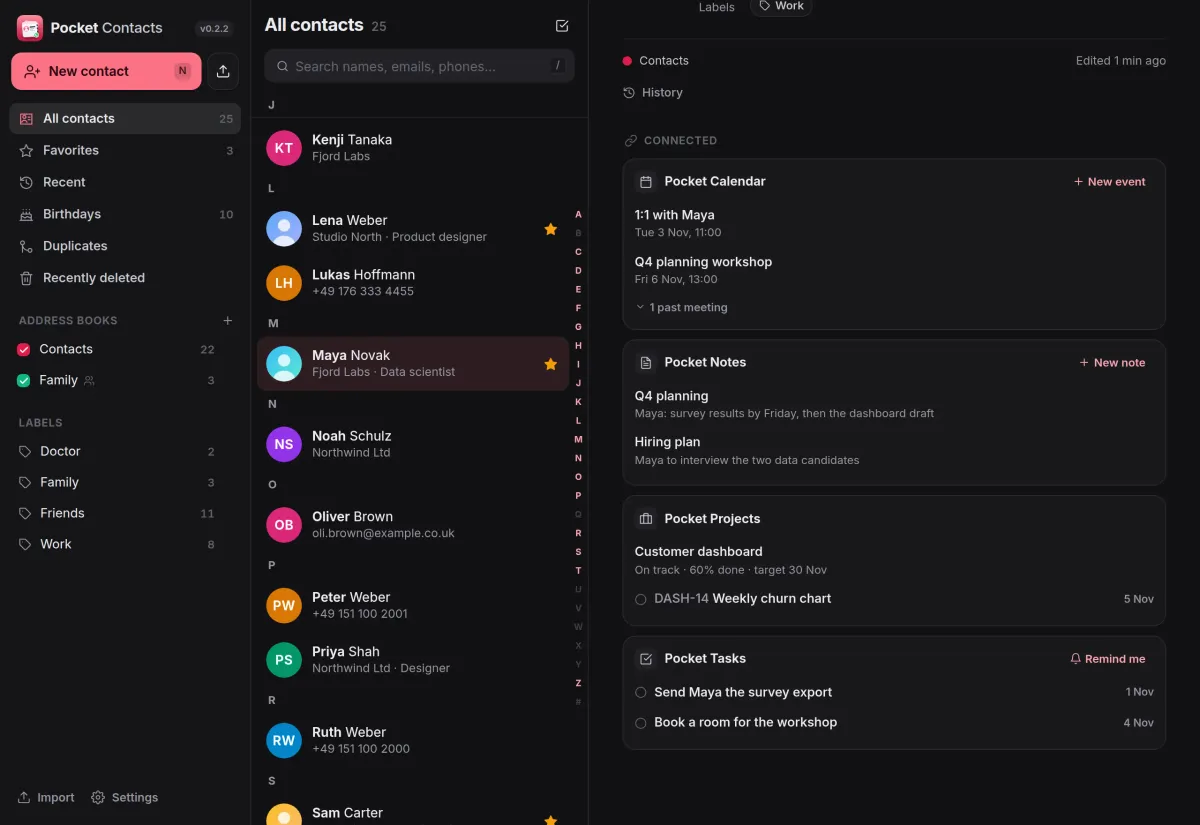Open Settings from the sidebar footer
The width and height of the screenshot is (1200, 825).
click(x=125, y=798)
